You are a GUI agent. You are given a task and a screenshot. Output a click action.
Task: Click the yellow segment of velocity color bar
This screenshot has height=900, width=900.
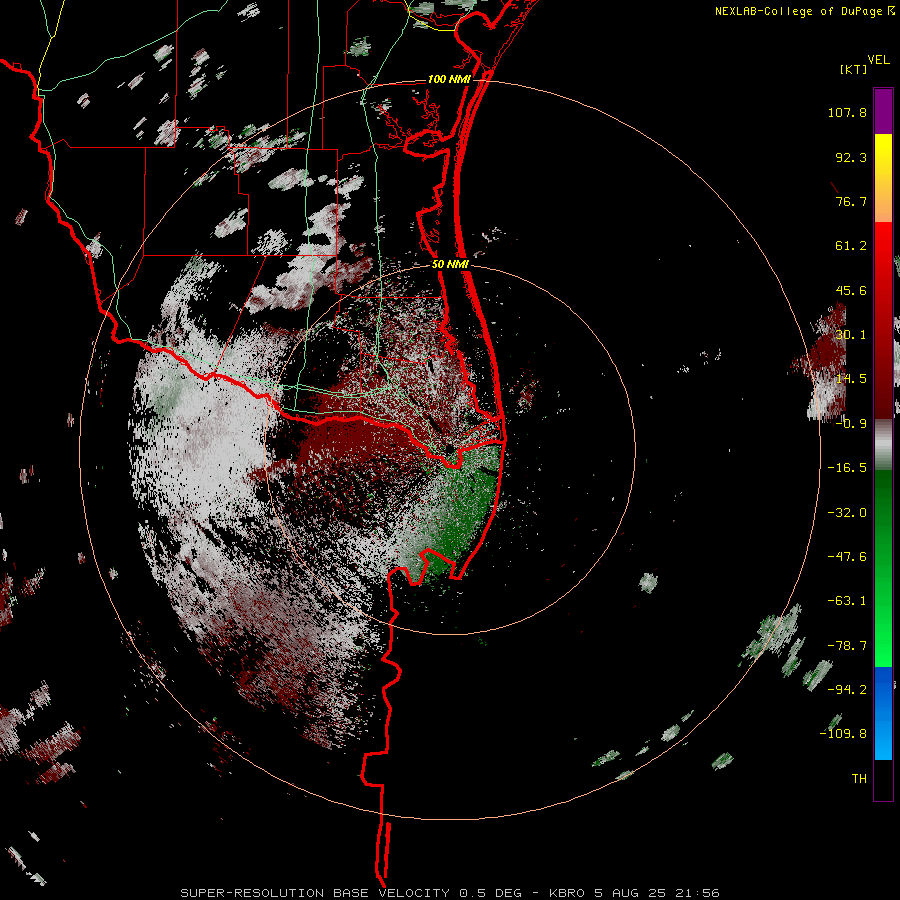(x=883, y=150)
